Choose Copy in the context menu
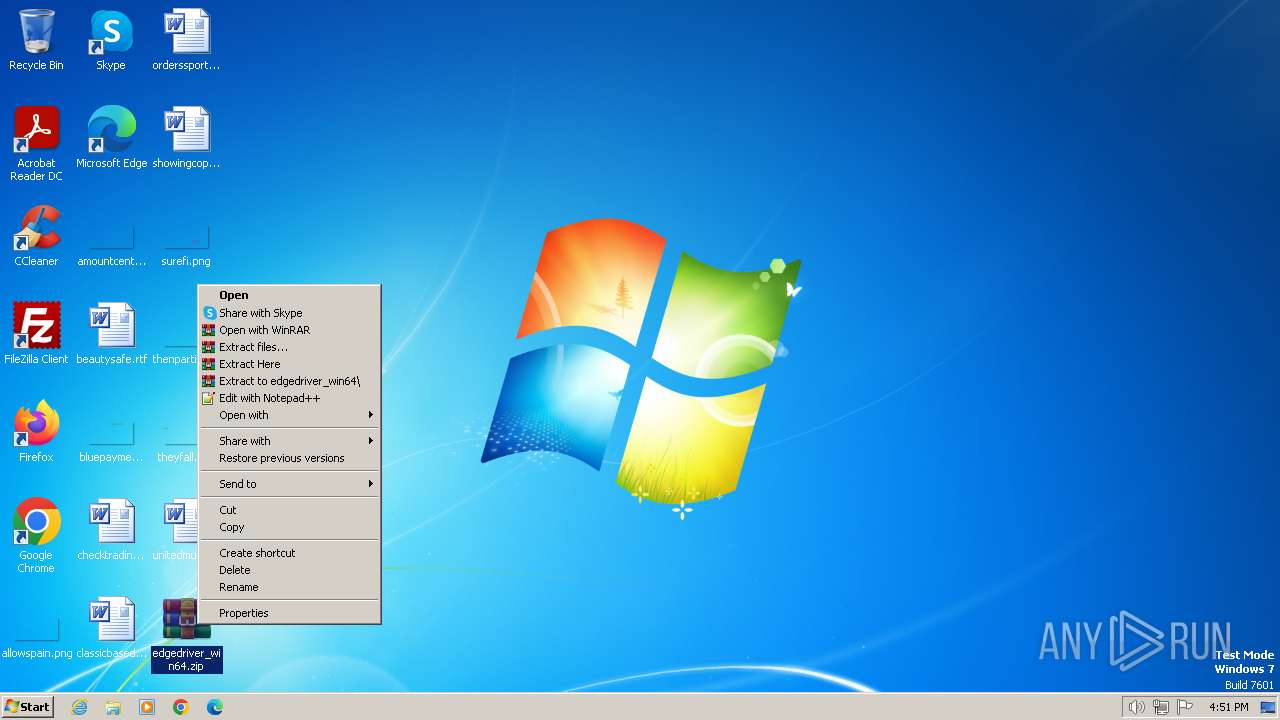This screenshot has height=720, width=1280. [290, 527]
